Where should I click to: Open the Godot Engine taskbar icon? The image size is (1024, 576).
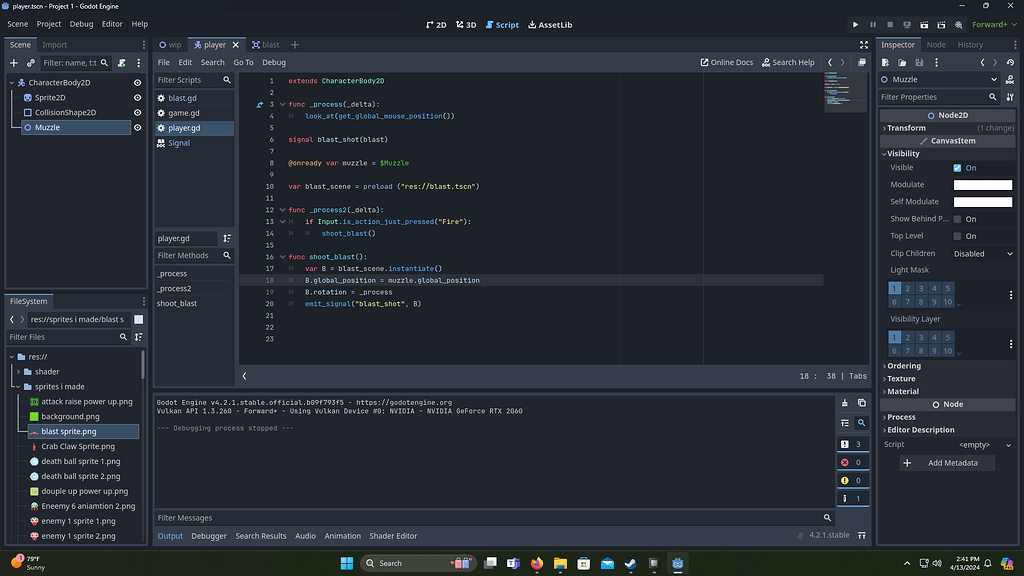[x=677, y=563]
